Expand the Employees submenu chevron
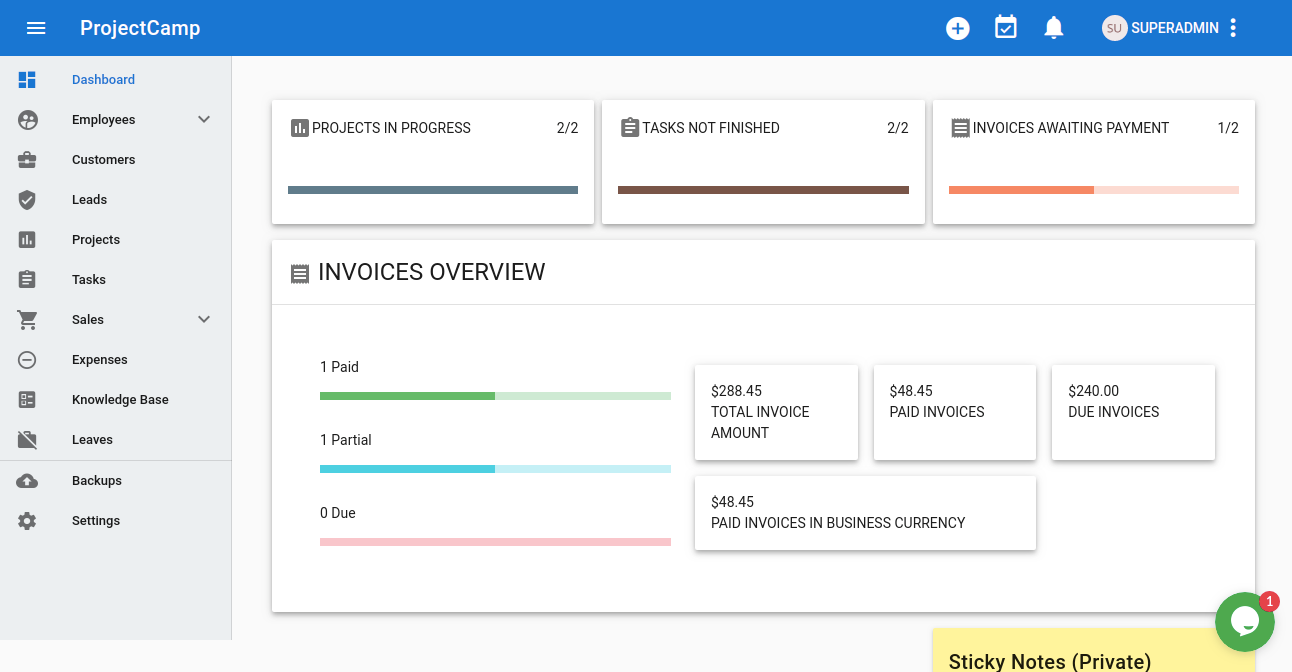Viewport: 1292px width, 672px height. pos(204,120)
